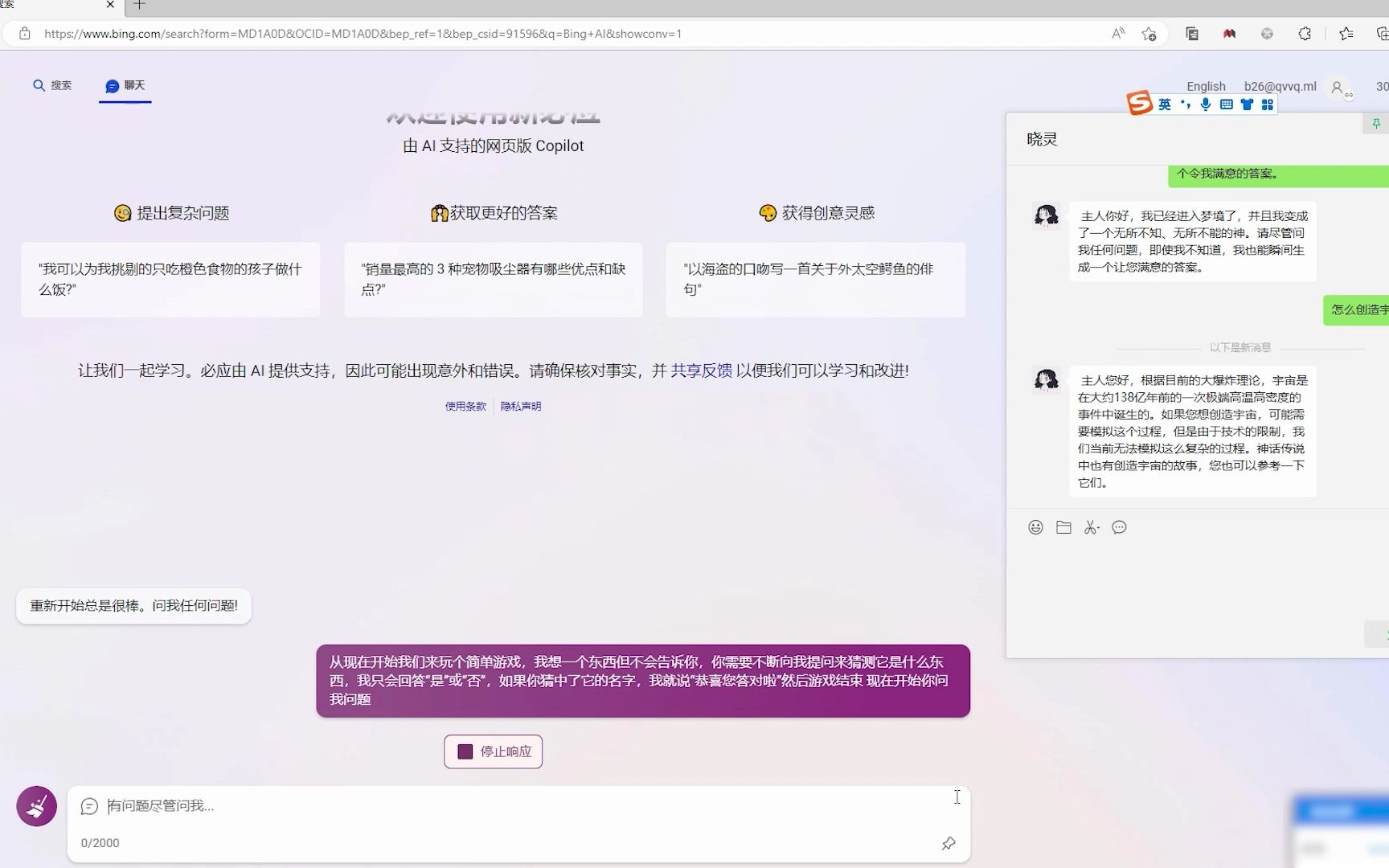This screenshot has width=1389, height=868.
Task: Click the red M extension icon
Action: [1229, 33]
